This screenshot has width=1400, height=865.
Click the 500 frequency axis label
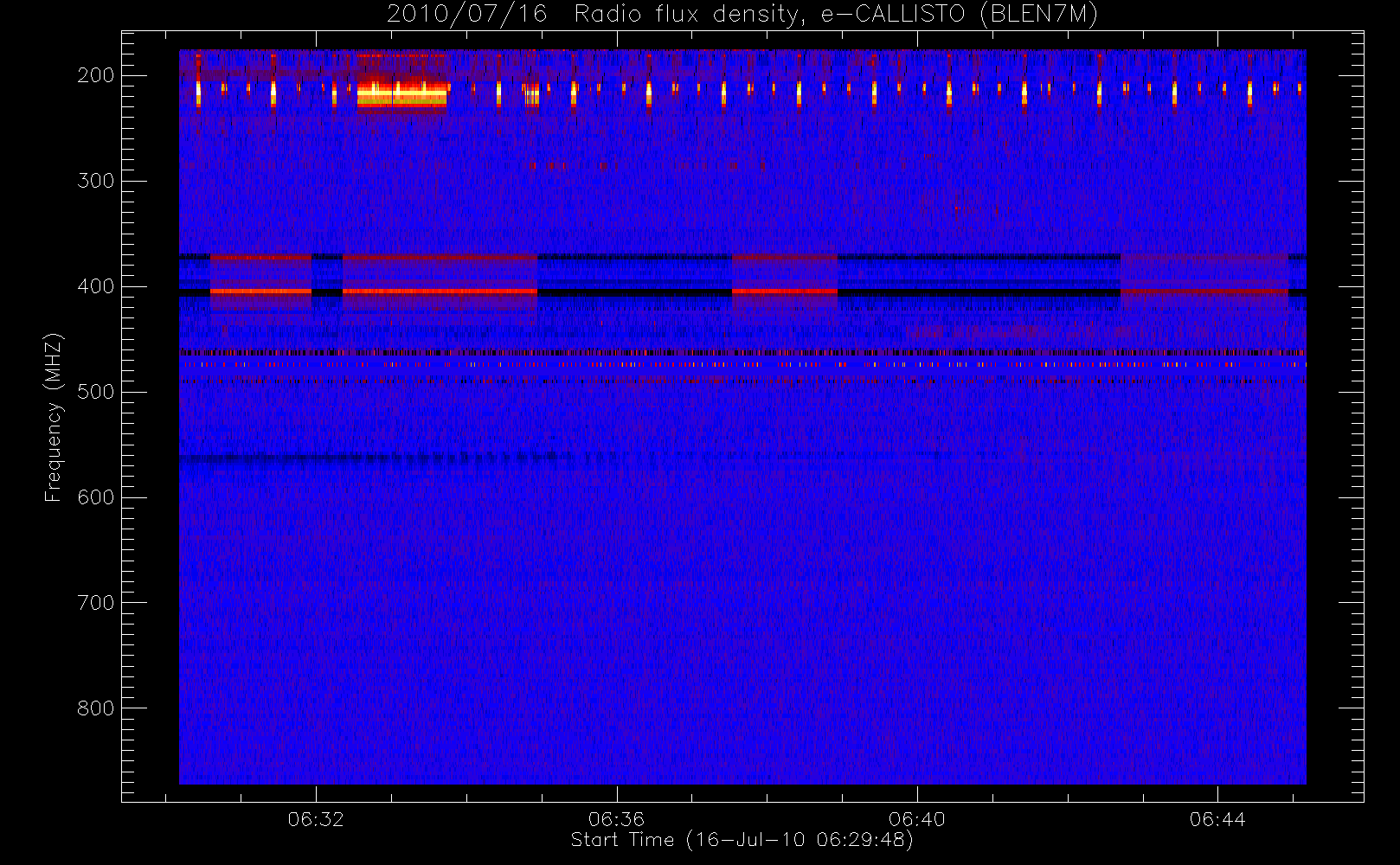pyautogui.click(x=95, y=392)
